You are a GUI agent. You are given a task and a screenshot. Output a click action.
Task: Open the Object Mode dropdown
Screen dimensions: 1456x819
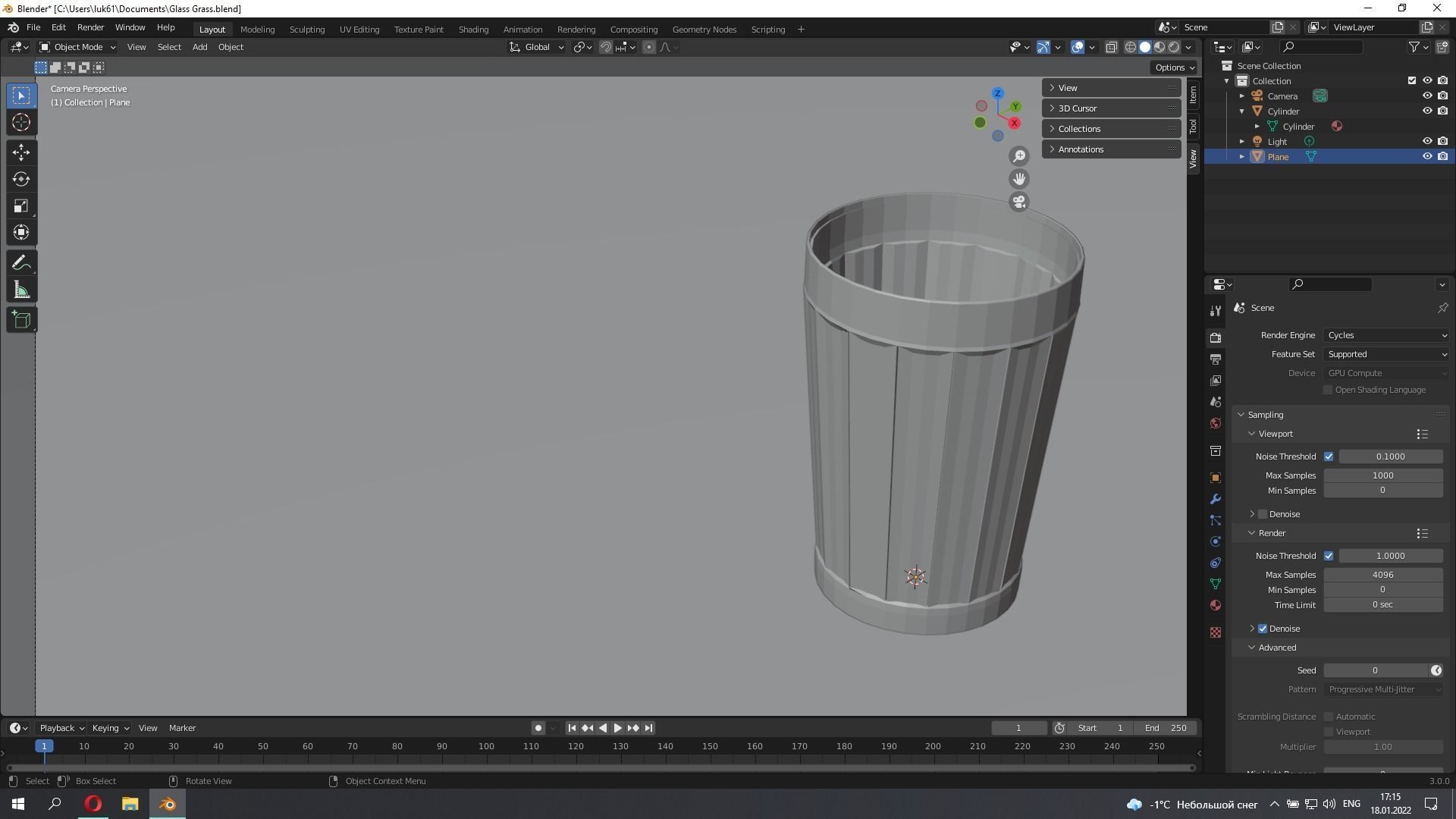pos(77,47)
